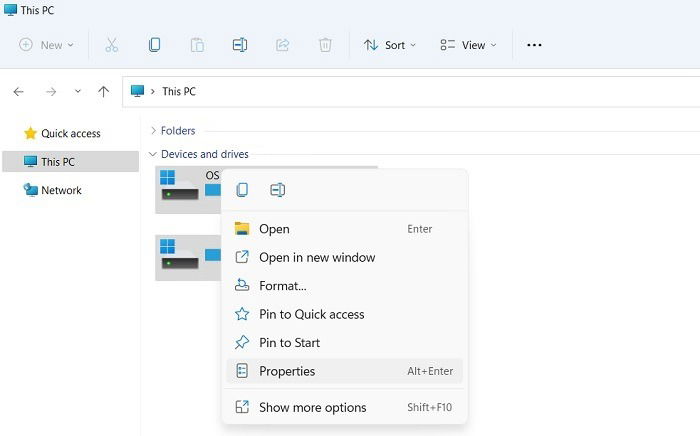Open the New dropdown button
Screen dimensions: 700x436
pyautogui.click(x=46, y=45)
